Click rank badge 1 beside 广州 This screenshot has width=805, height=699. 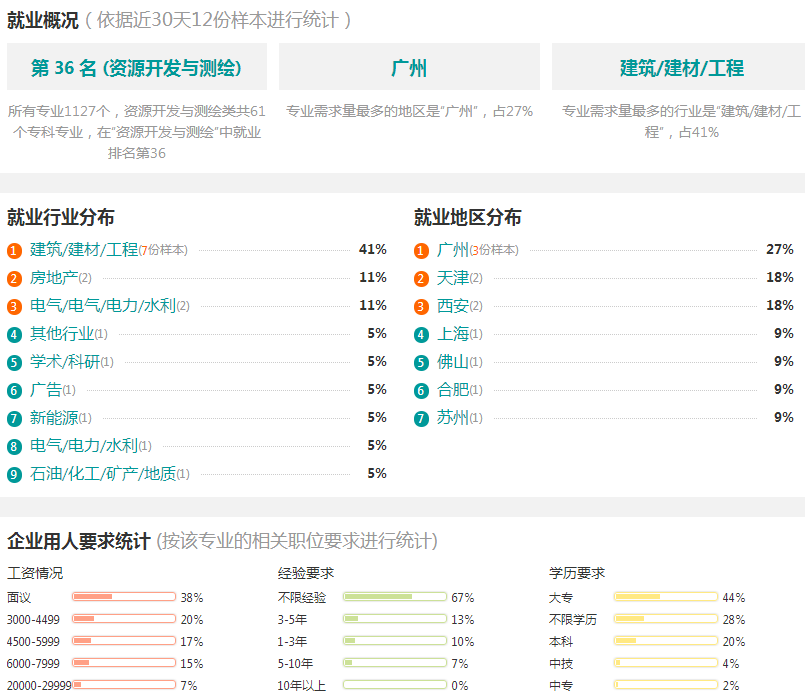point(421,251)
